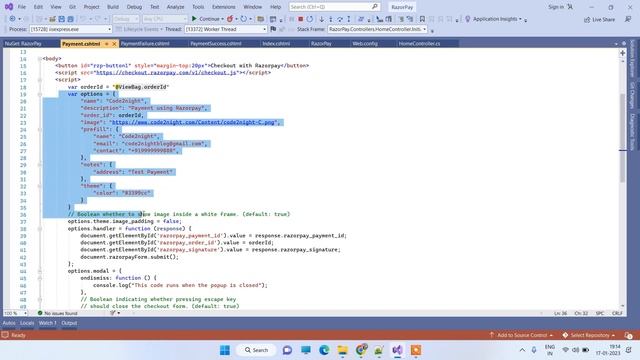Collapse the body tag outlining toggle
Screen dimensions: 640x360
tap(40, 59)
